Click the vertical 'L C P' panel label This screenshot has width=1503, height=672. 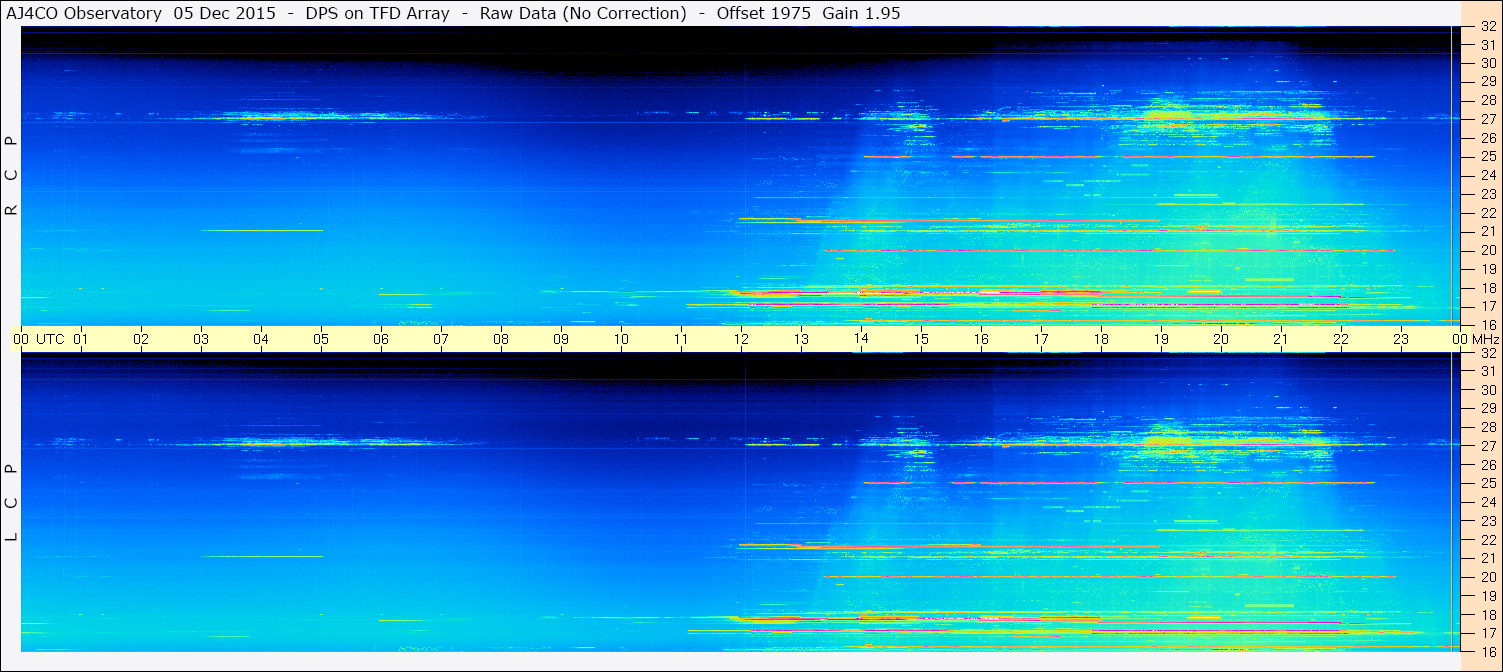[11, 503]
